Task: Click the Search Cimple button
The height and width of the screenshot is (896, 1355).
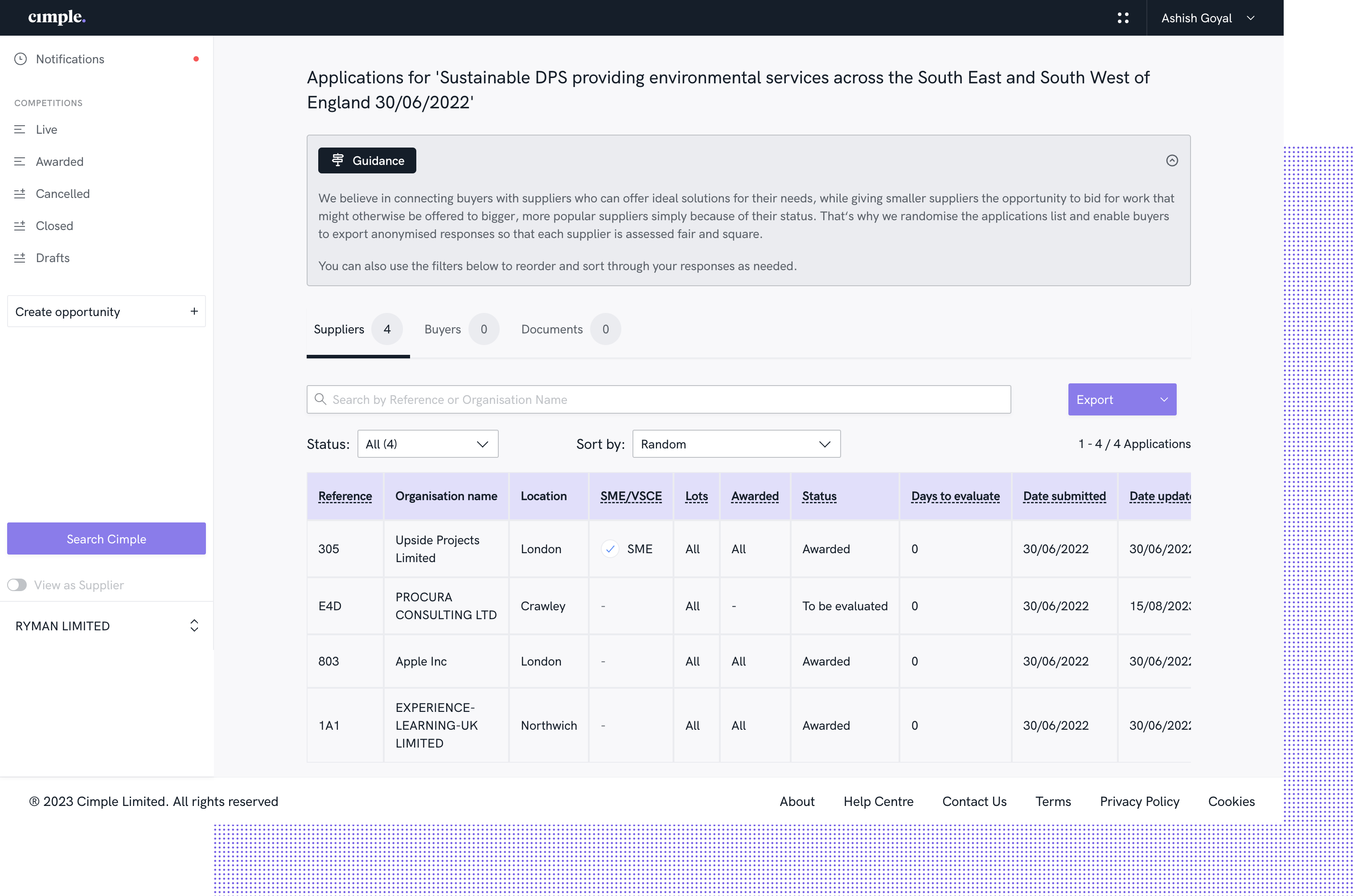Action: pyautogui.click(x=106, y=538)
